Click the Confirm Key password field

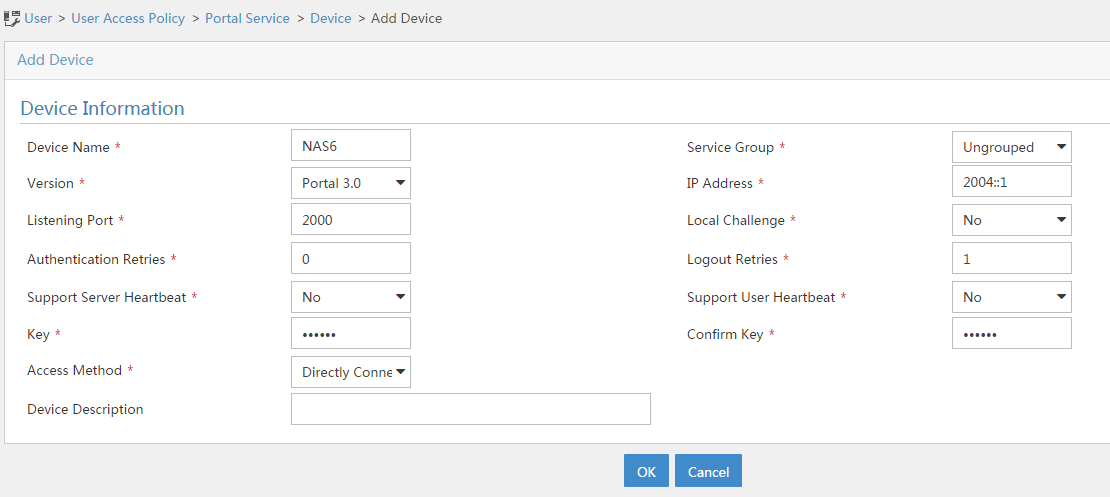click(x=1012, y=333)
